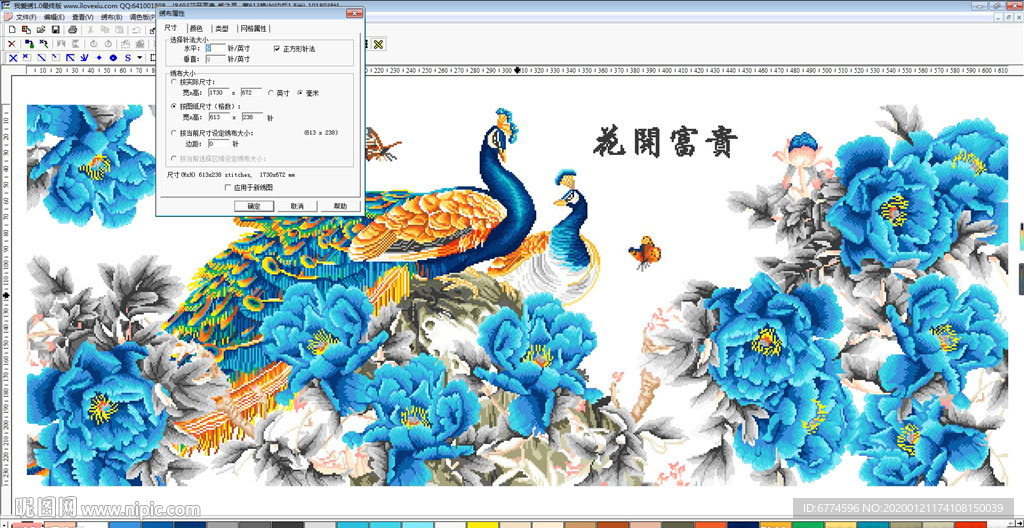Screen dimensions: 1024x528
Task: Click the flip horizontal icon
Action: pos(61,44)
